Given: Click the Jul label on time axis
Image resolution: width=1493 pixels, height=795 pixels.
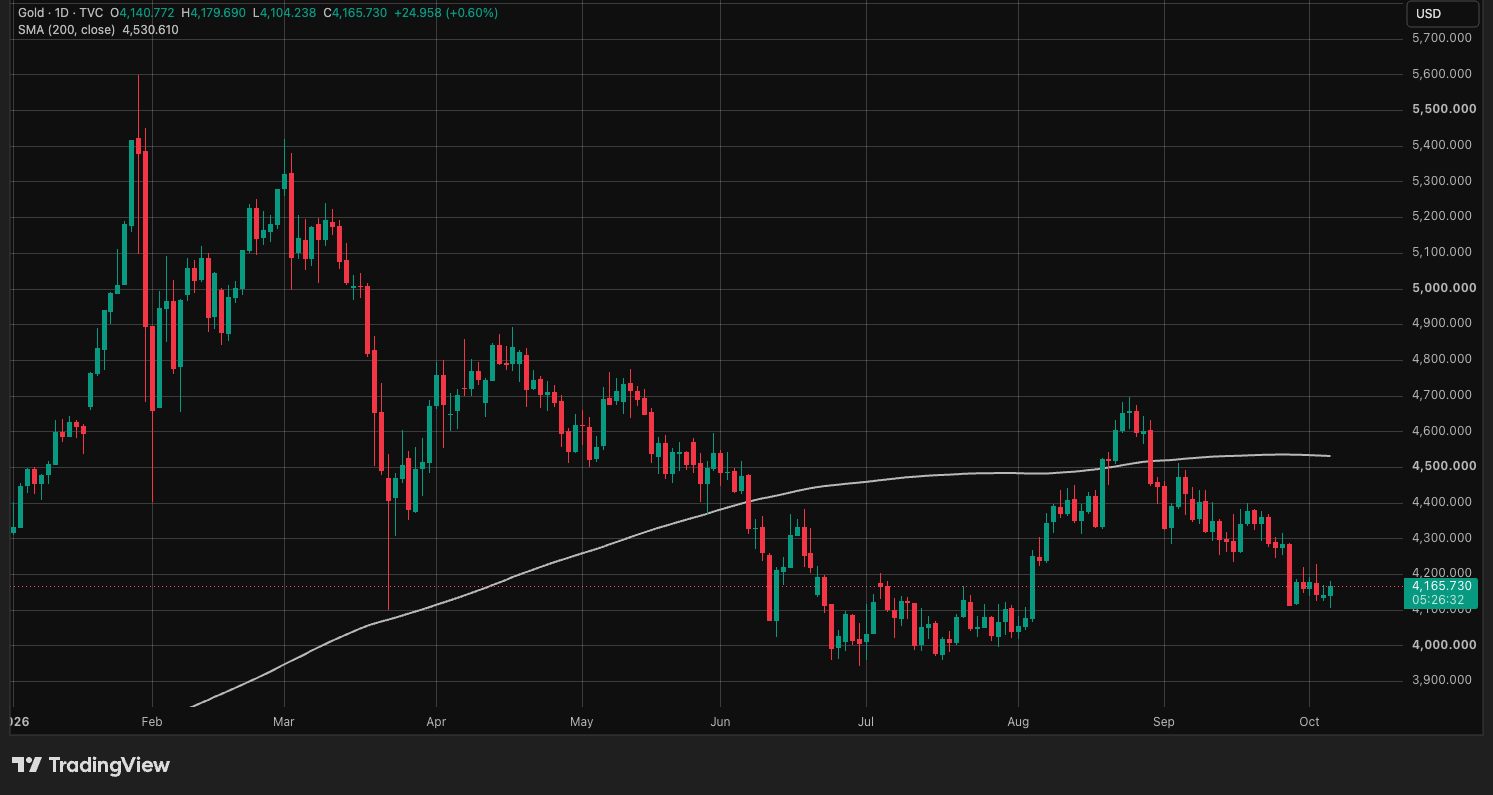Looking at the screenshot, I should click(x=866, y=720).
